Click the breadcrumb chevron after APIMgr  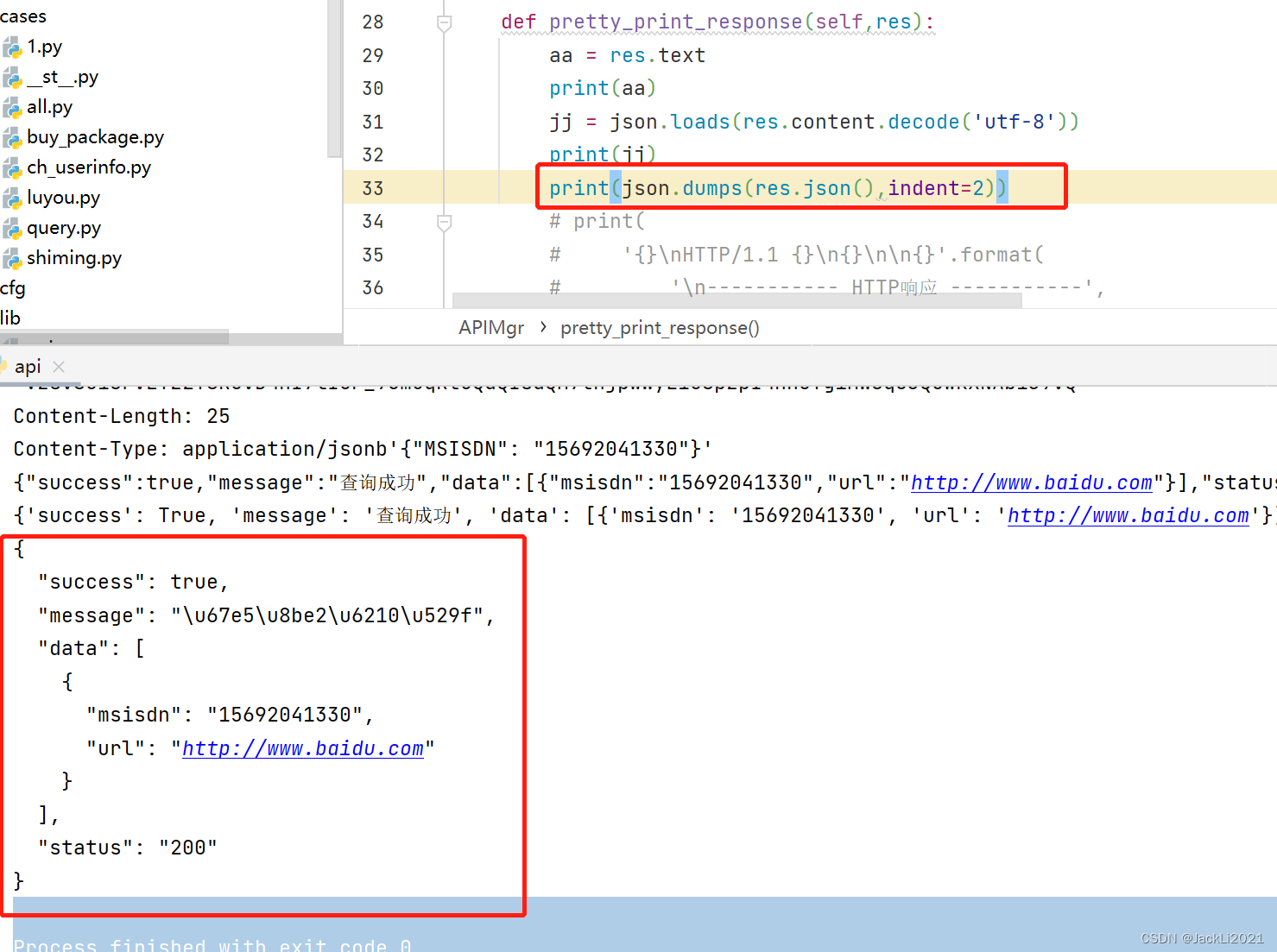point(543,328)
